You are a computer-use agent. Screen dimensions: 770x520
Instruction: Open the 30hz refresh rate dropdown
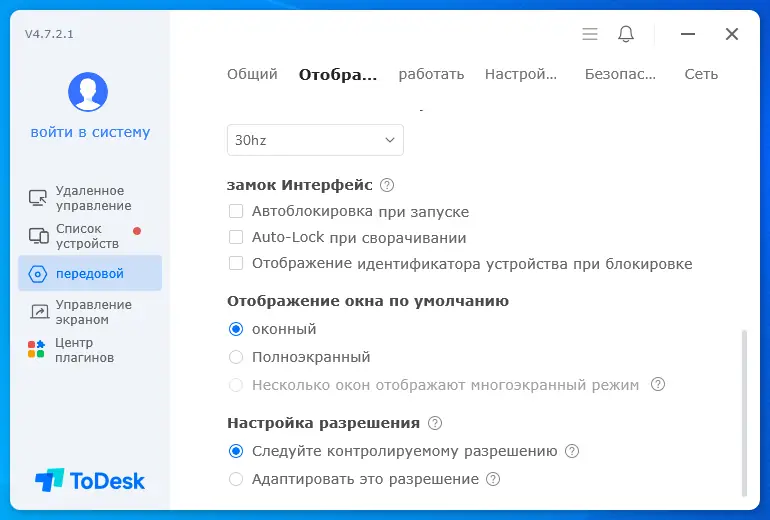[x=315, y=140]
